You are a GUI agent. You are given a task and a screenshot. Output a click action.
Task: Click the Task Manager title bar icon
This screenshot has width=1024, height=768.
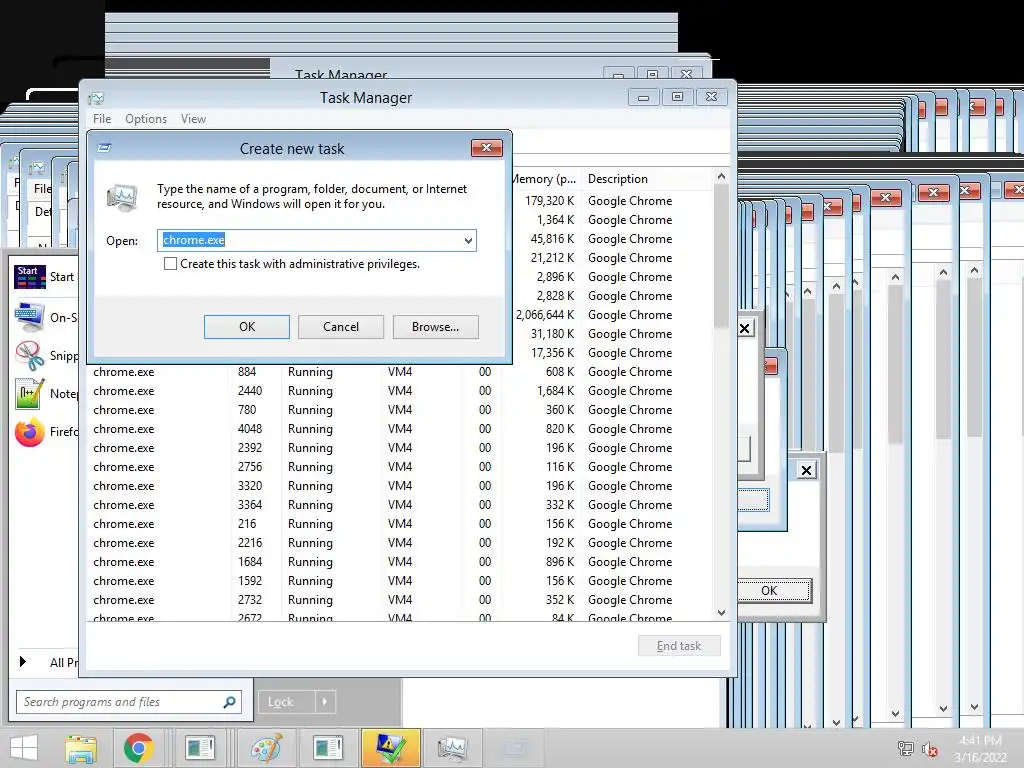click(x=97, y=98)
